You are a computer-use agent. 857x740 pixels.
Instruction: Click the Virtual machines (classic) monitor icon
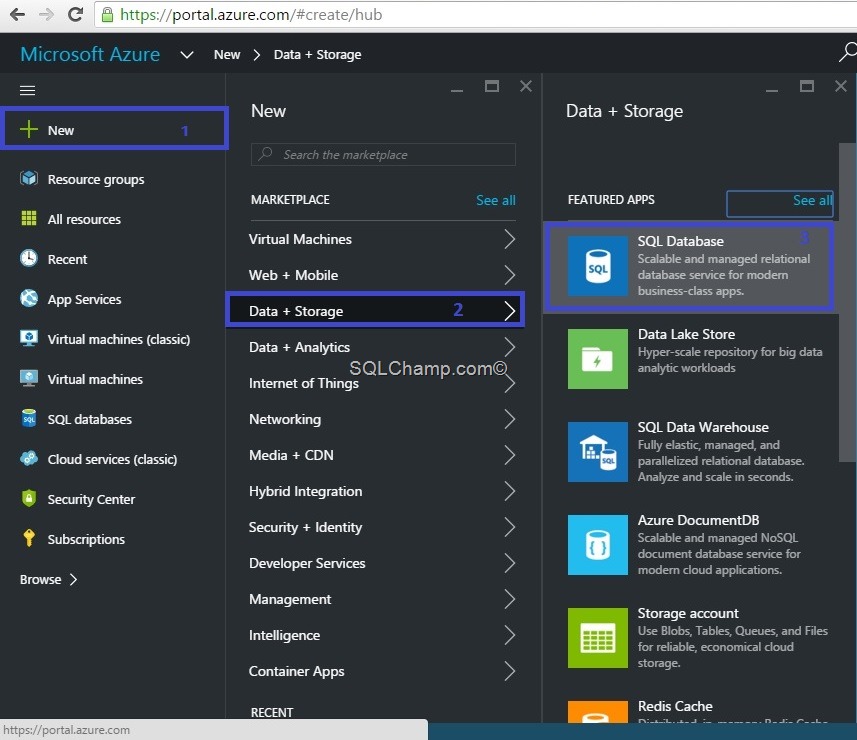click(29, 338)
